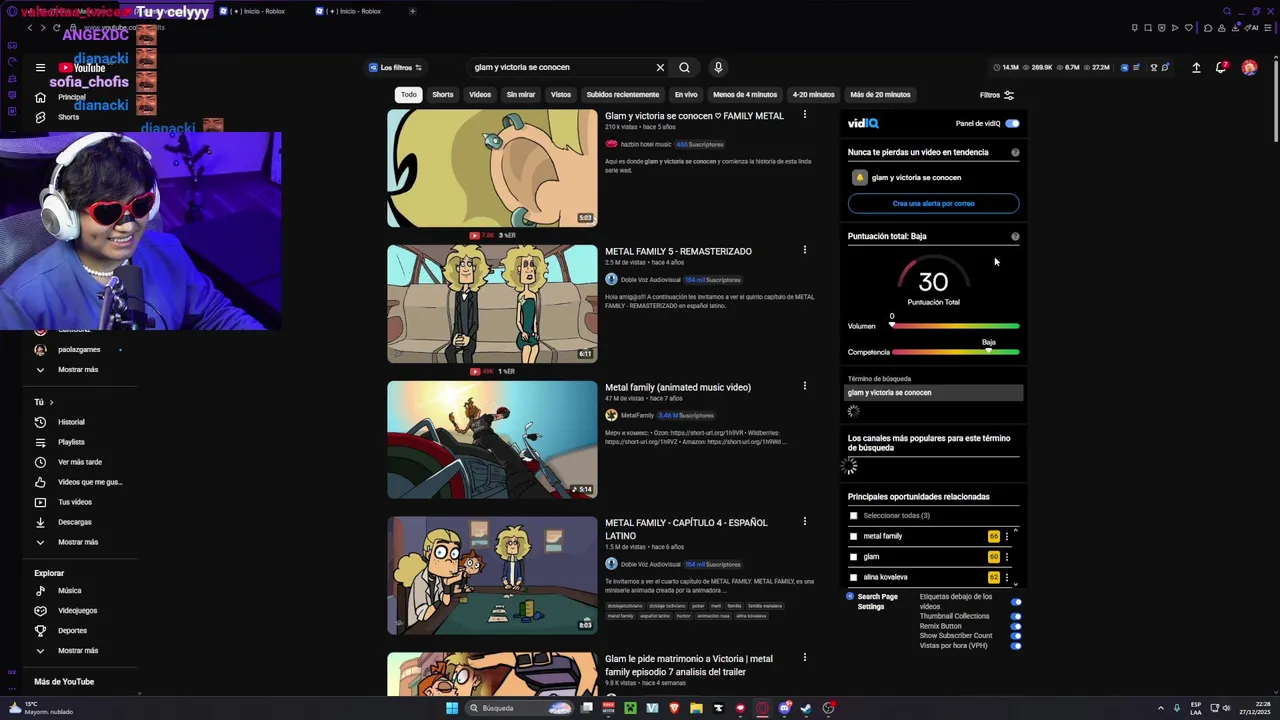Check the Seleccionar todas checkbox
This screenshot has height=720, width=1280.
tap(853, 516)
